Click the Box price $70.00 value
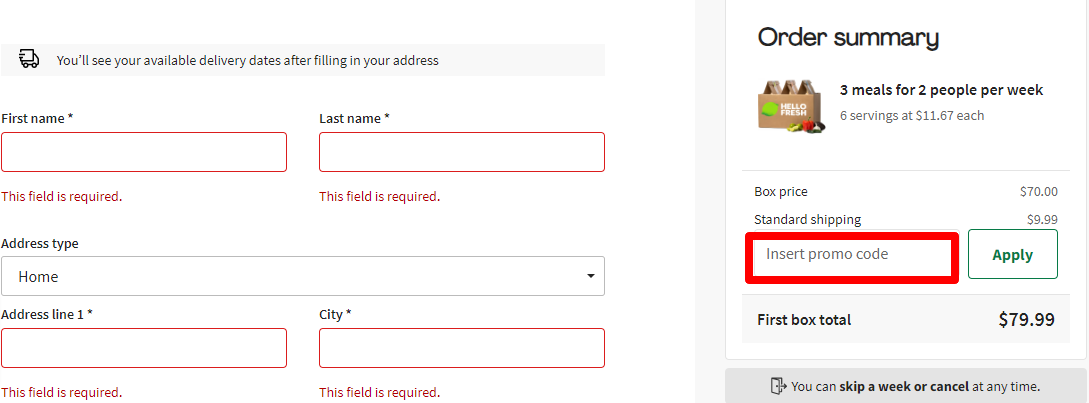This screenshot has width=1089, height=403. click(1038, 192)
